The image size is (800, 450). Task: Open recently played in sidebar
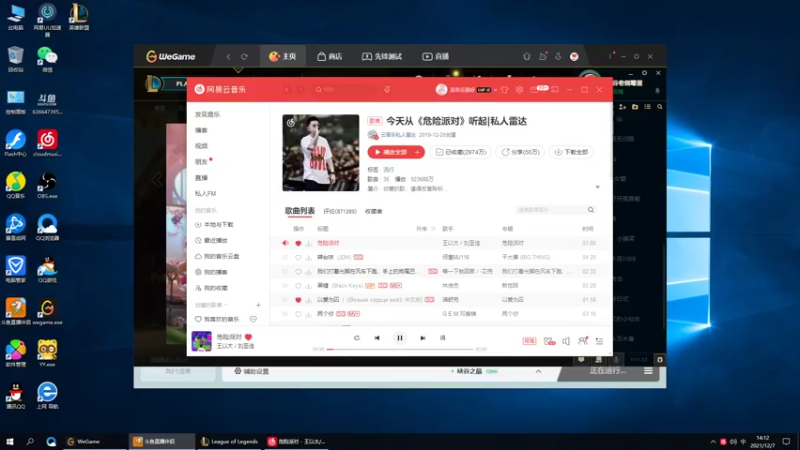tap(212, 240)
